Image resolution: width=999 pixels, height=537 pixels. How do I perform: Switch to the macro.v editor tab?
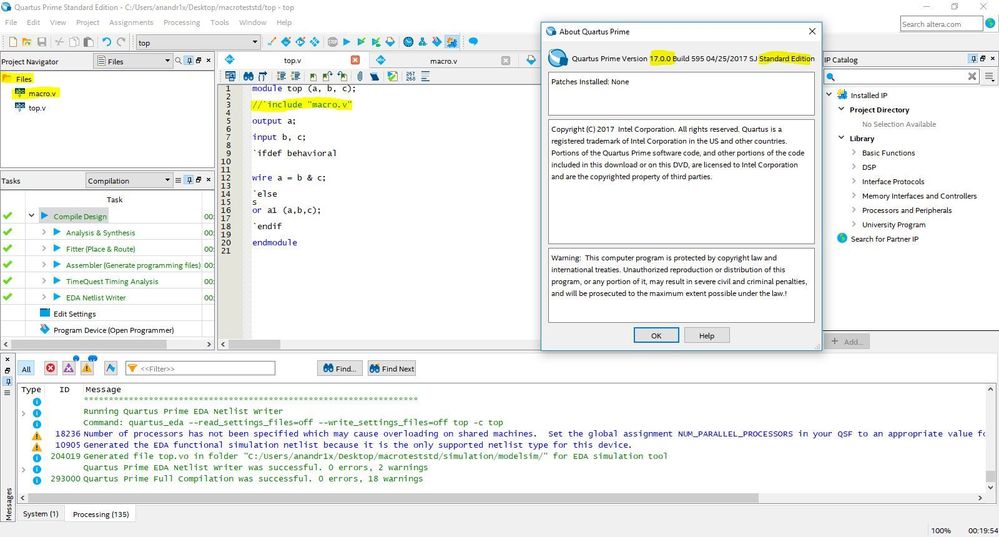[443, 61]
